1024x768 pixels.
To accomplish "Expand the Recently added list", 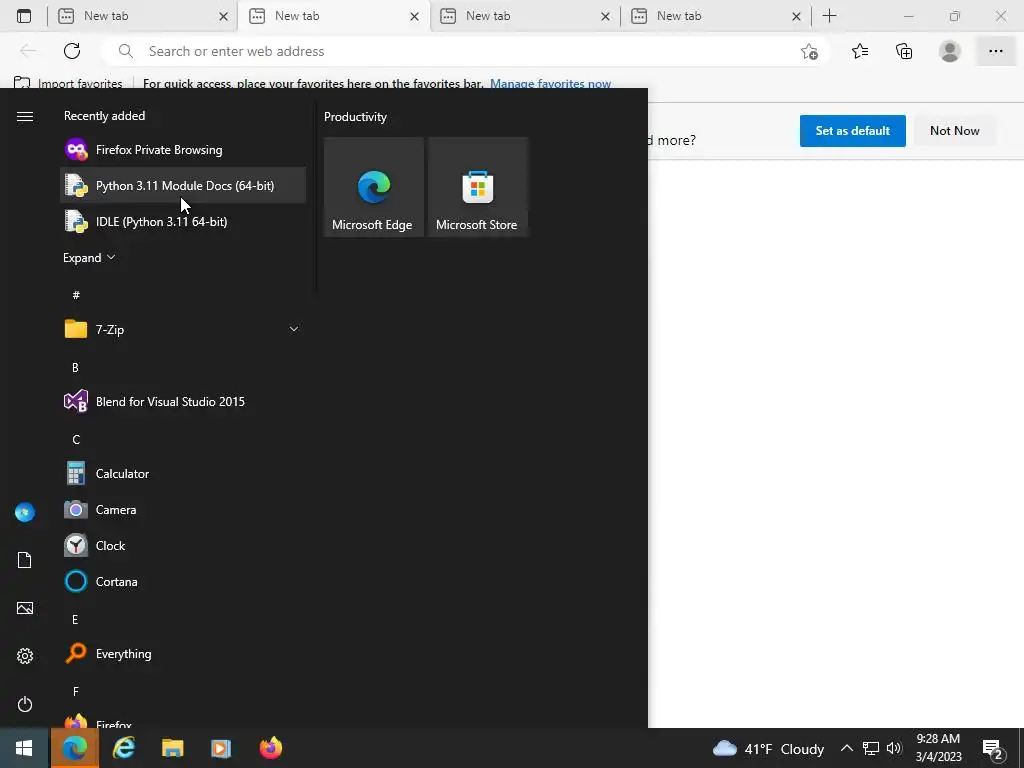I will pos(89,257).
